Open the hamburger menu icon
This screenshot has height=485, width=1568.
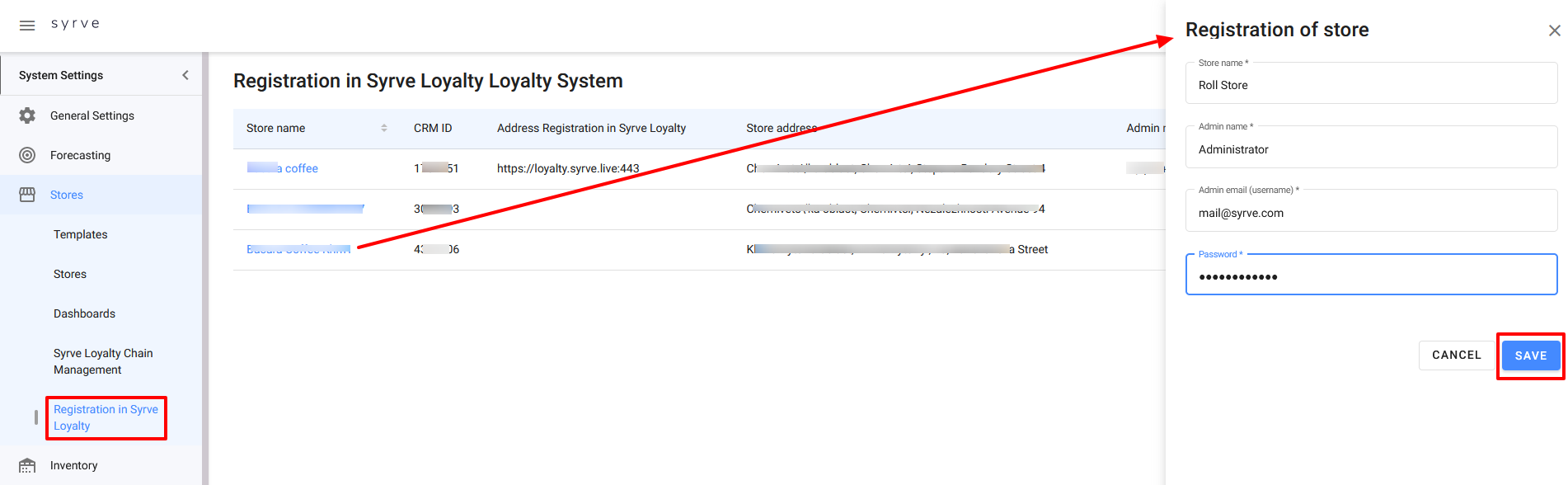pos(27,26)
